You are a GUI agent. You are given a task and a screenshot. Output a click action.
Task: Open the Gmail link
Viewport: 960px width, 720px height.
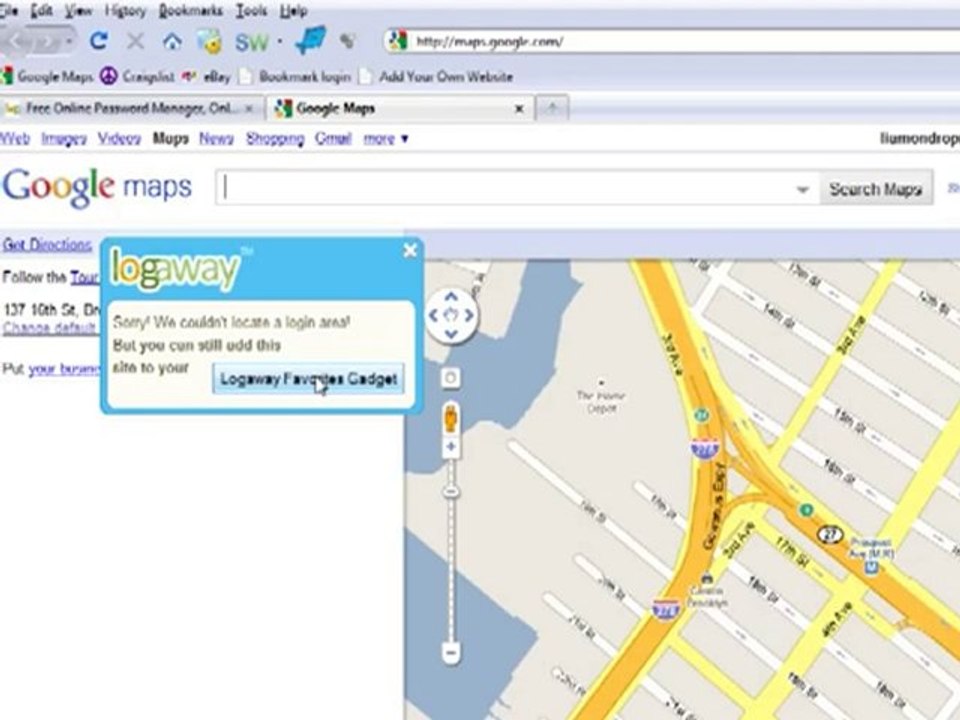(333, 139)
